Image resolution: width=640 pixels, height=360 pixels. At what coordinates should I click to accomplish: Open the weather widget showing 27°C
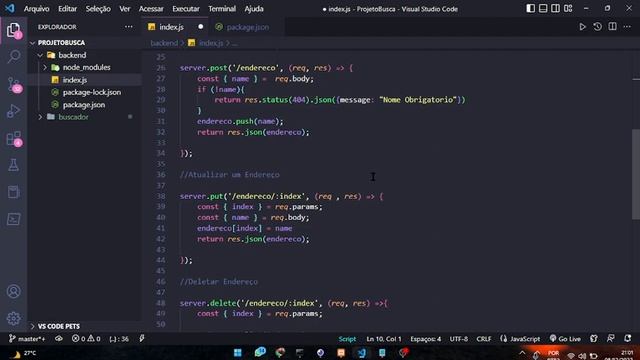coord(23,353)
